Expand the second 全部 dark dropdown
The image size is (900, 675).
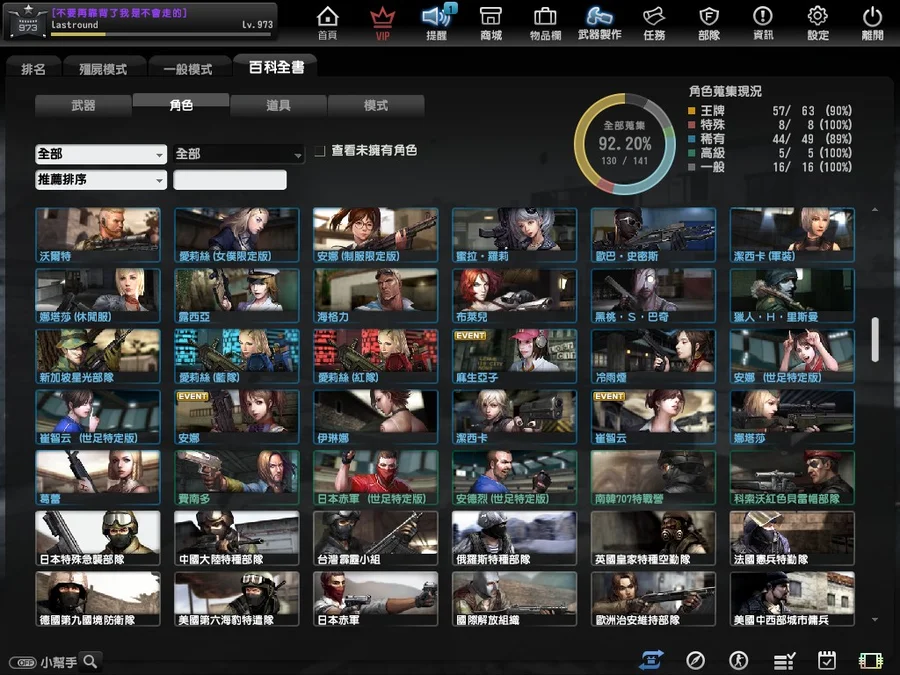[x=239, y=154]
